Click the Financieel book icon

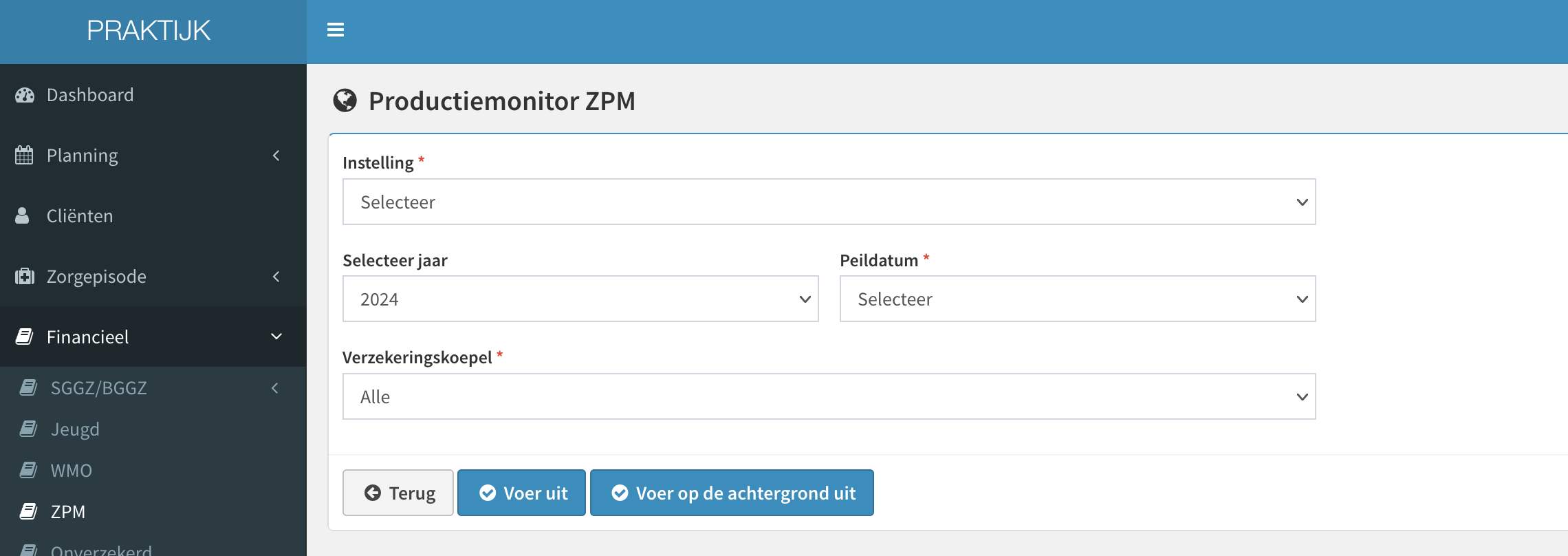pos(25,336)
